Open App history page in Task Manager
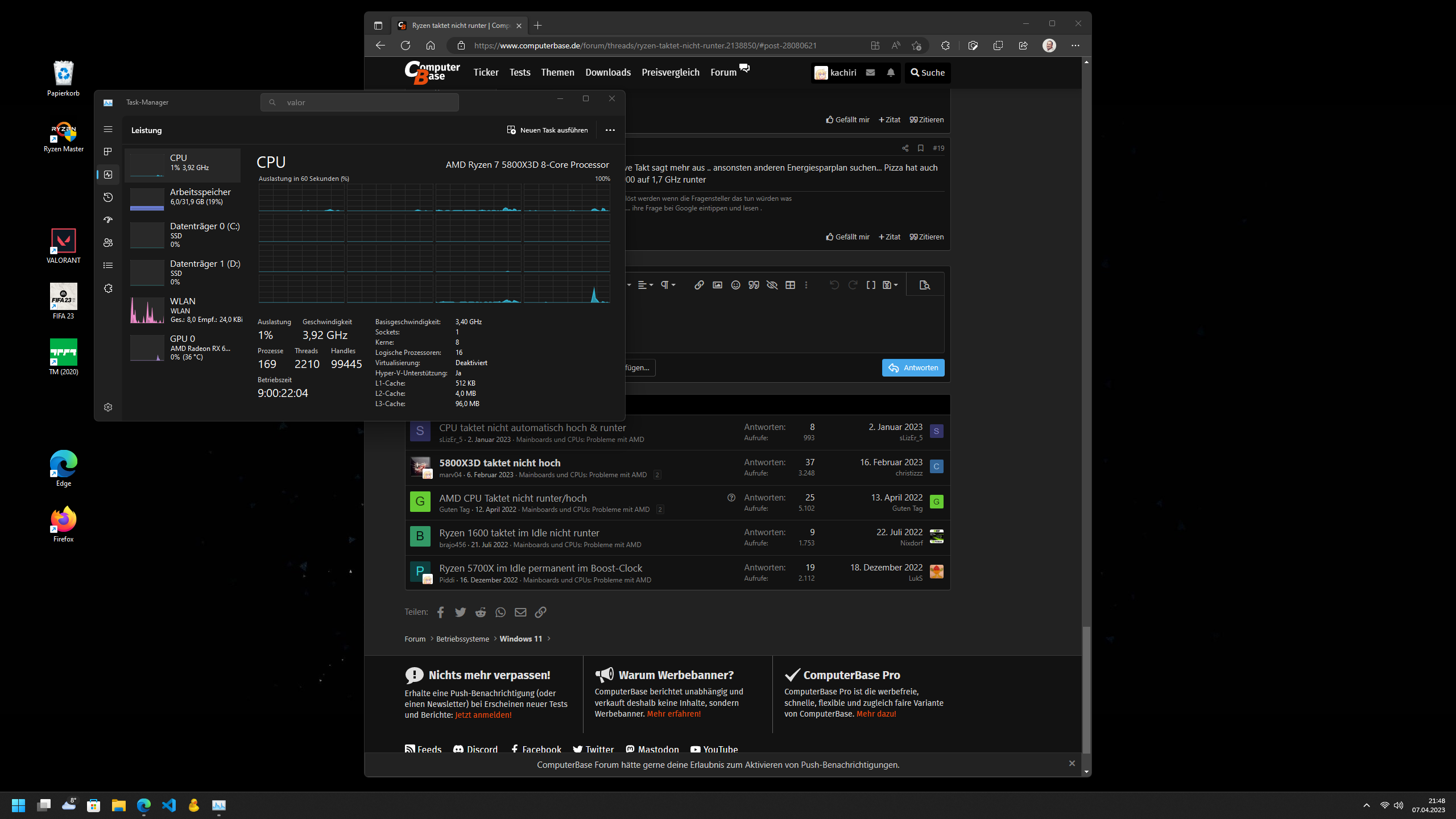This screenshot has width=1456, height=819. [108, 197]
